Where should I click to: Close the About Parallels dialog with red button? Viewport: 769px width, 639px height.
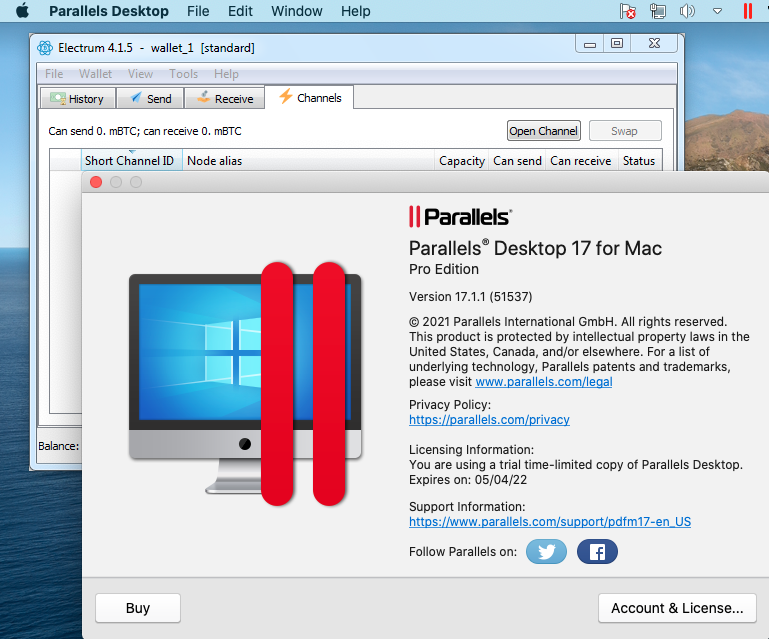(96, 182)
